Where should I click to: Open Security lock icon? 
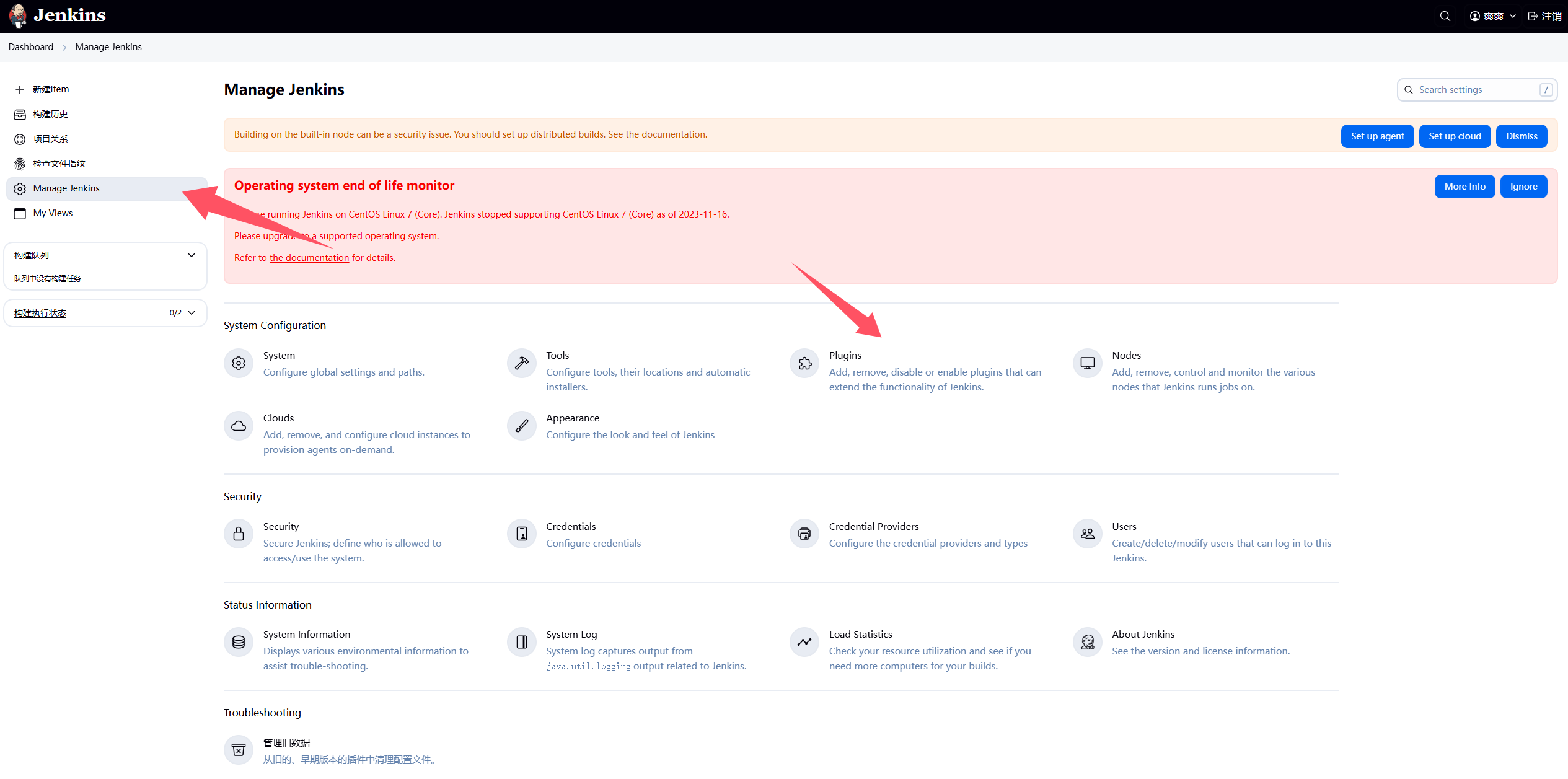click(x=239, y=534)
